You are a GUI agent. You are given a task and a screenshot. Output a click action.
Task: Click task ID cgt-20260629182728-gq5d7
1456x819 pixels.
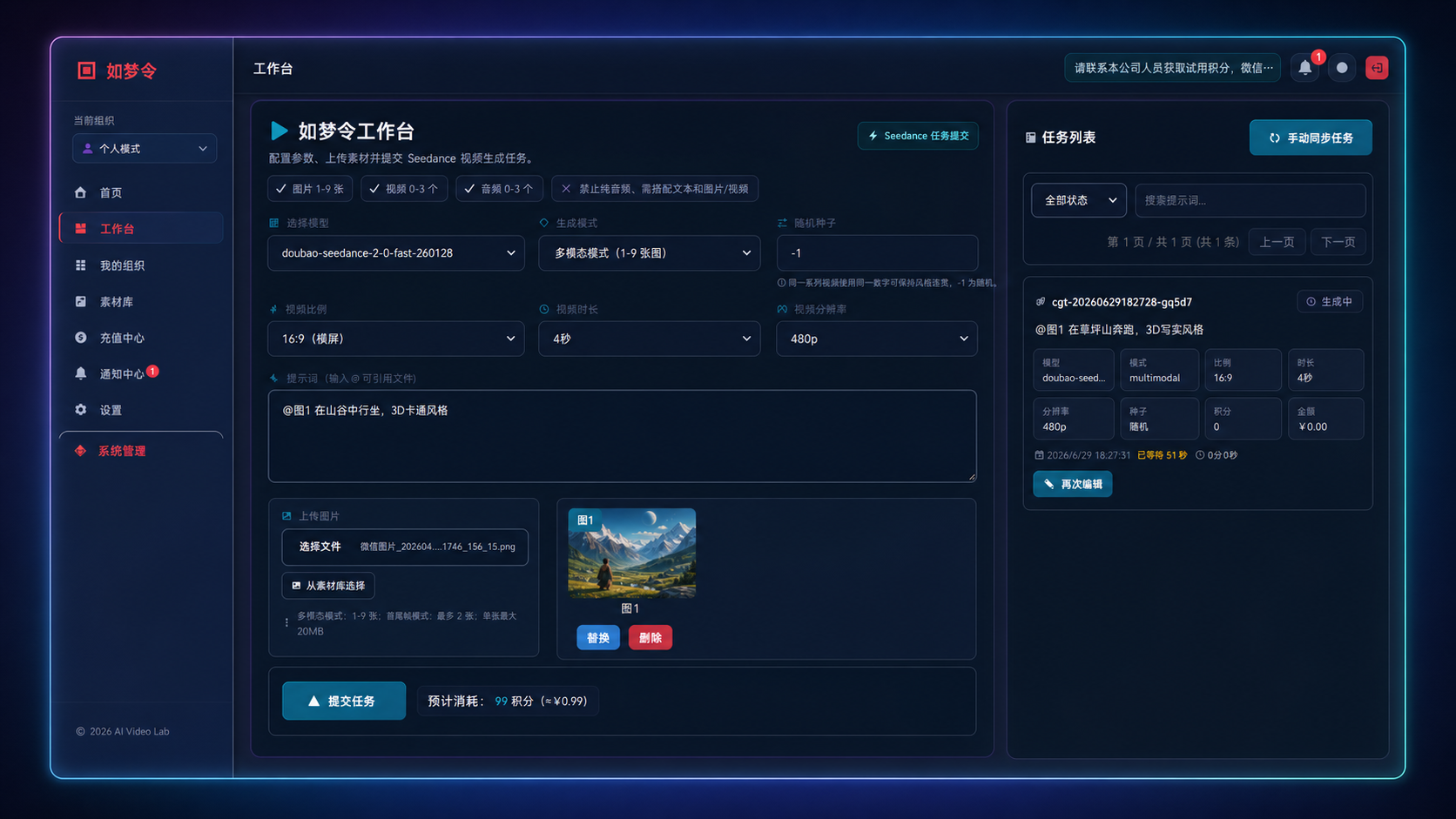click(1122, 302)
